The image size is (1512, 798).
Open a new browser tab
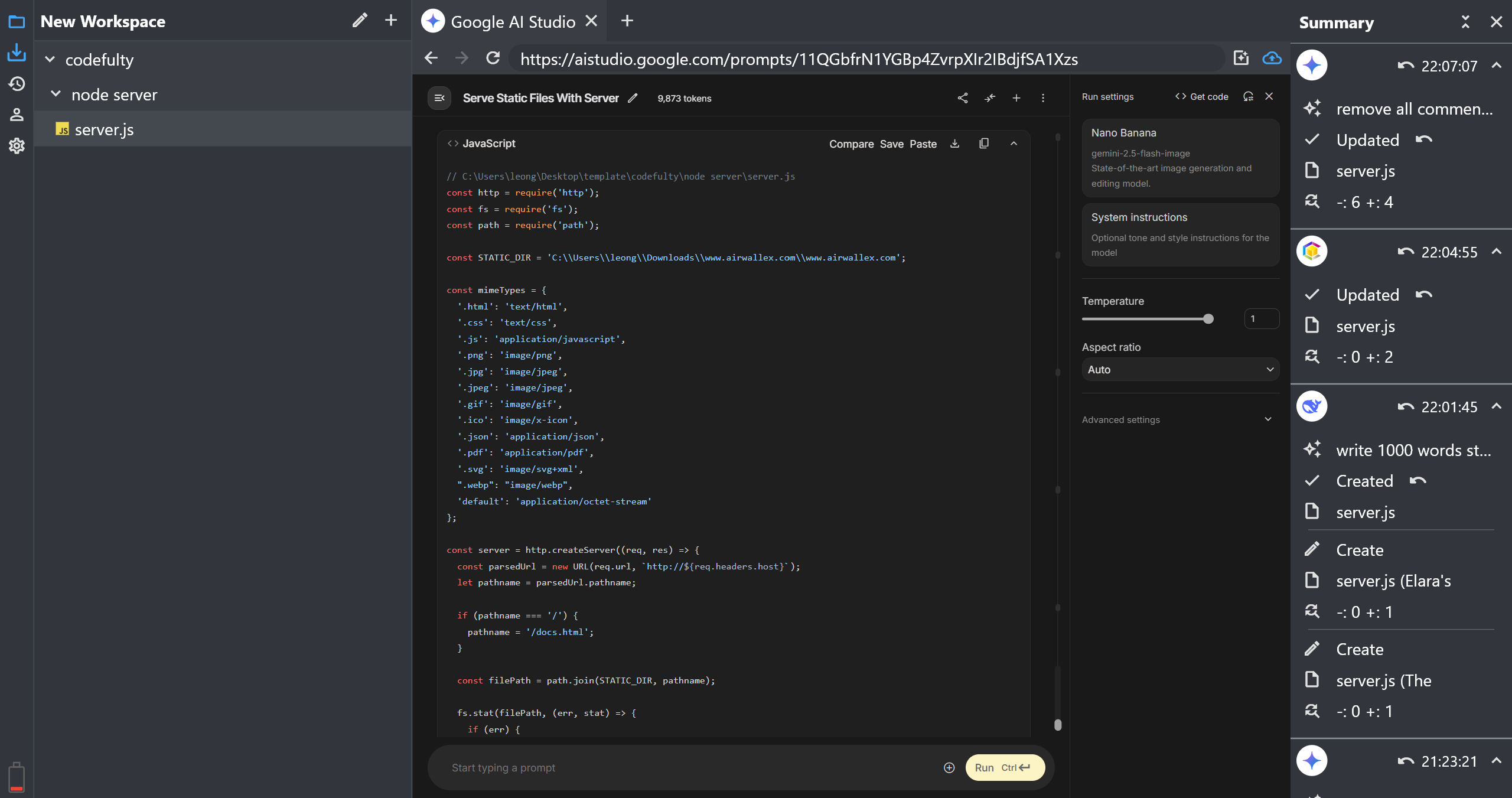(x=627, y=21)
